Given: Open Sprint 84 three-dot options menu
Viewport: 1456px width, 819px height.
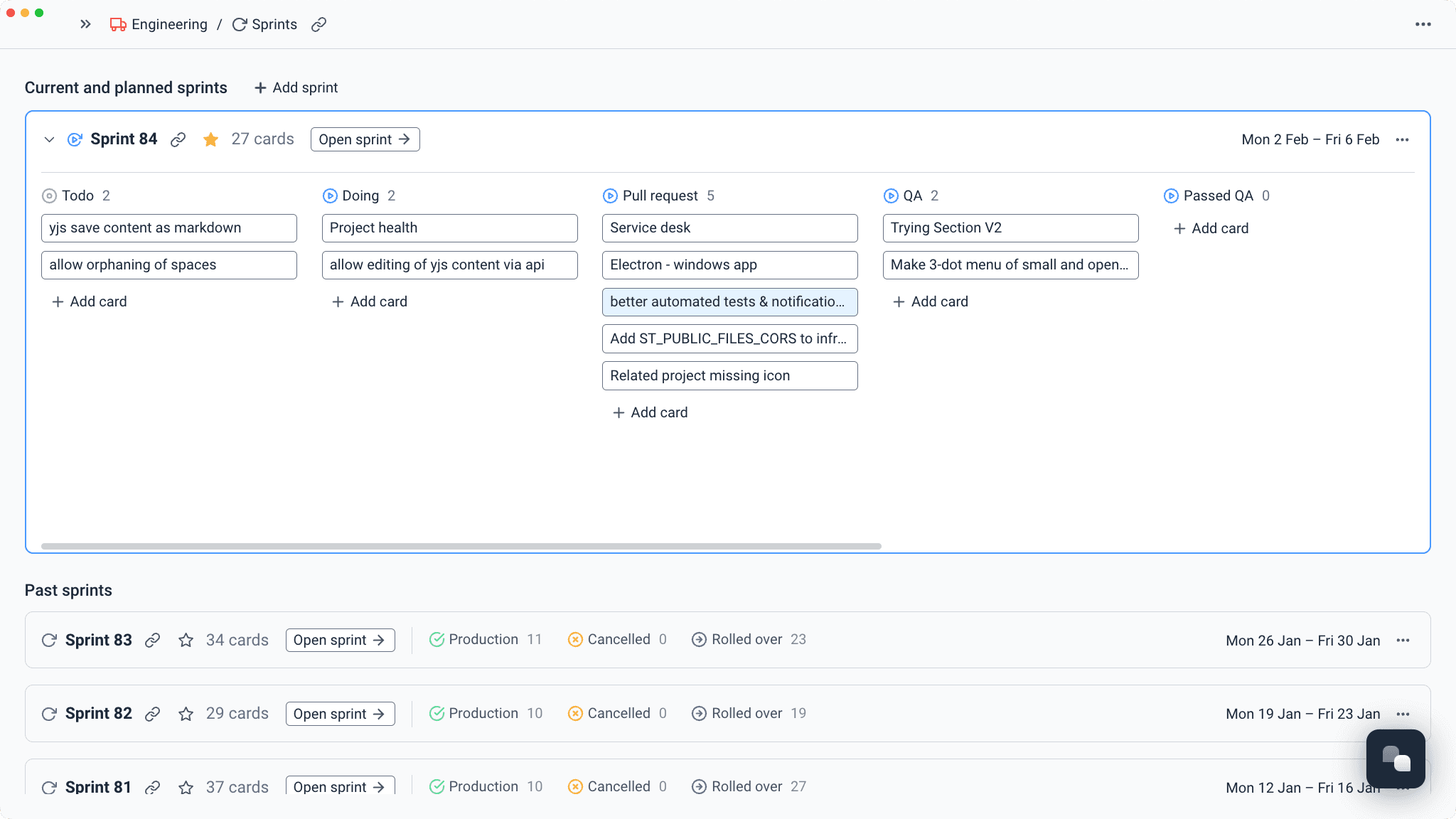Looking at the screenshot, I should pyautogui.click(x=1402, y=139).
